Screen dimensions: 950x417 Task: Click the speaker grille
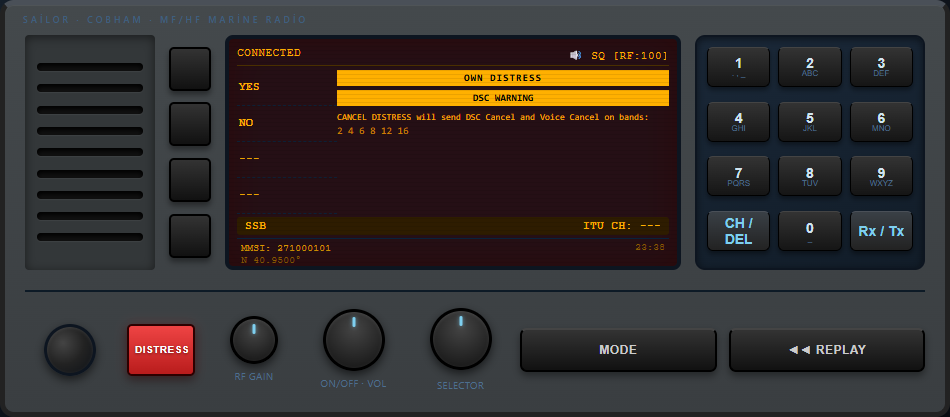coord(90,152)
